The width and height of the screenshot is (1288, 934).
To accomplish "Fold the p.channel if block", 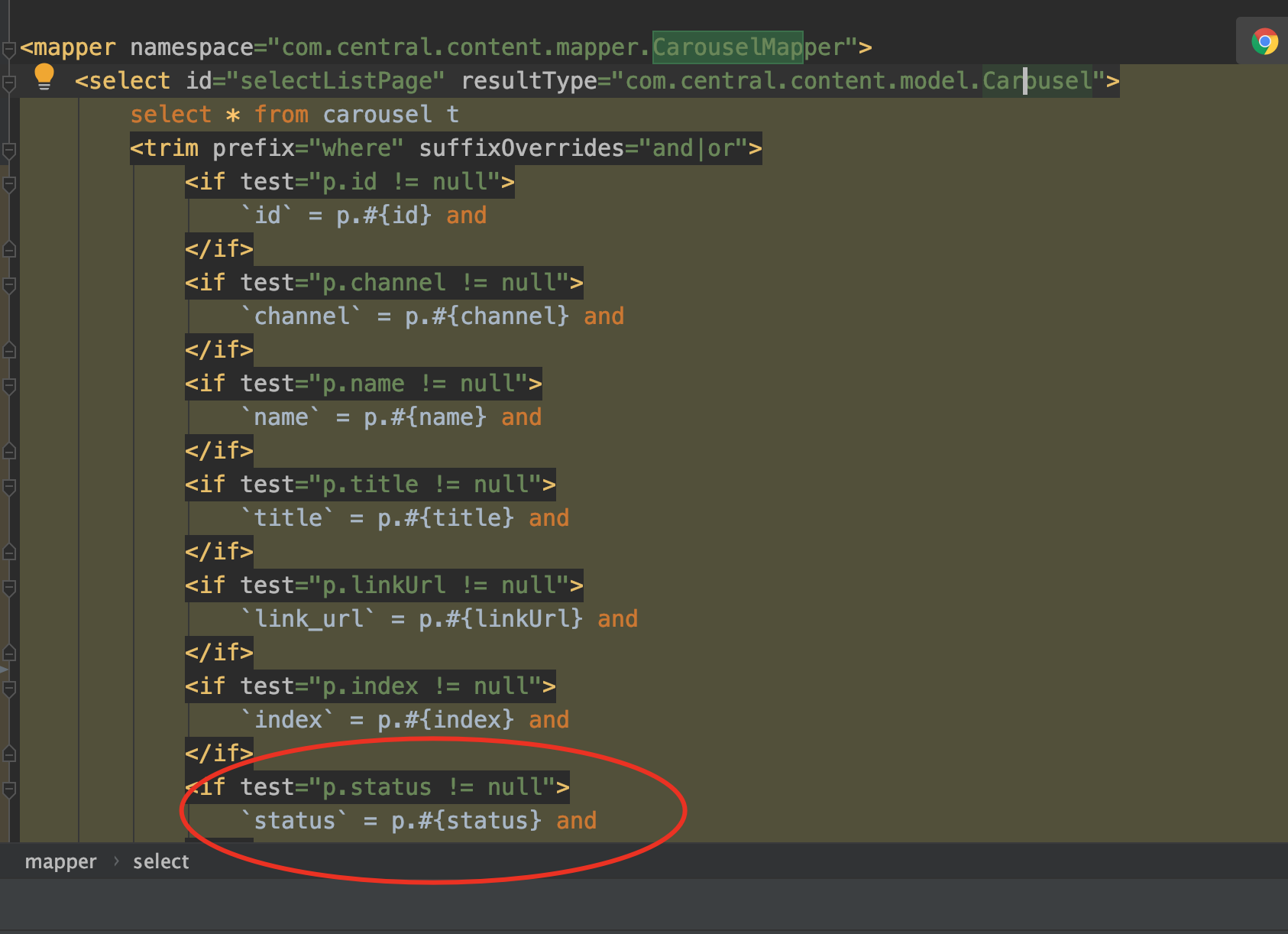I will (9, 284).
